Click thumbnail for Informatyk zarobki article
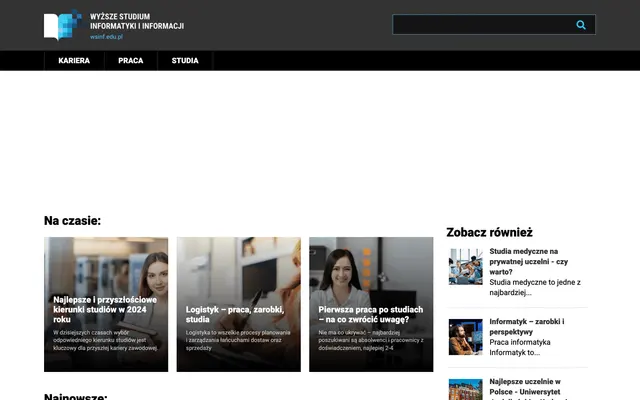 (465, 337)
